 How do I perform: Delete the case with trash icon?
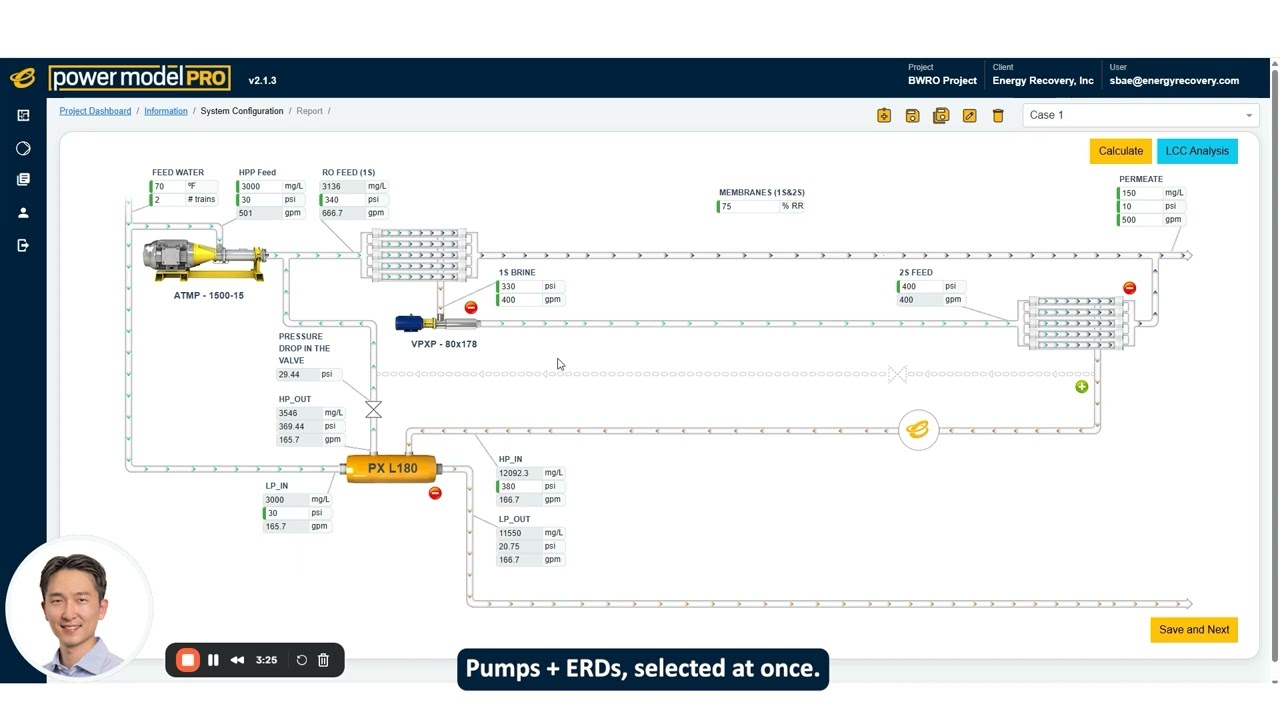[998, 116]
